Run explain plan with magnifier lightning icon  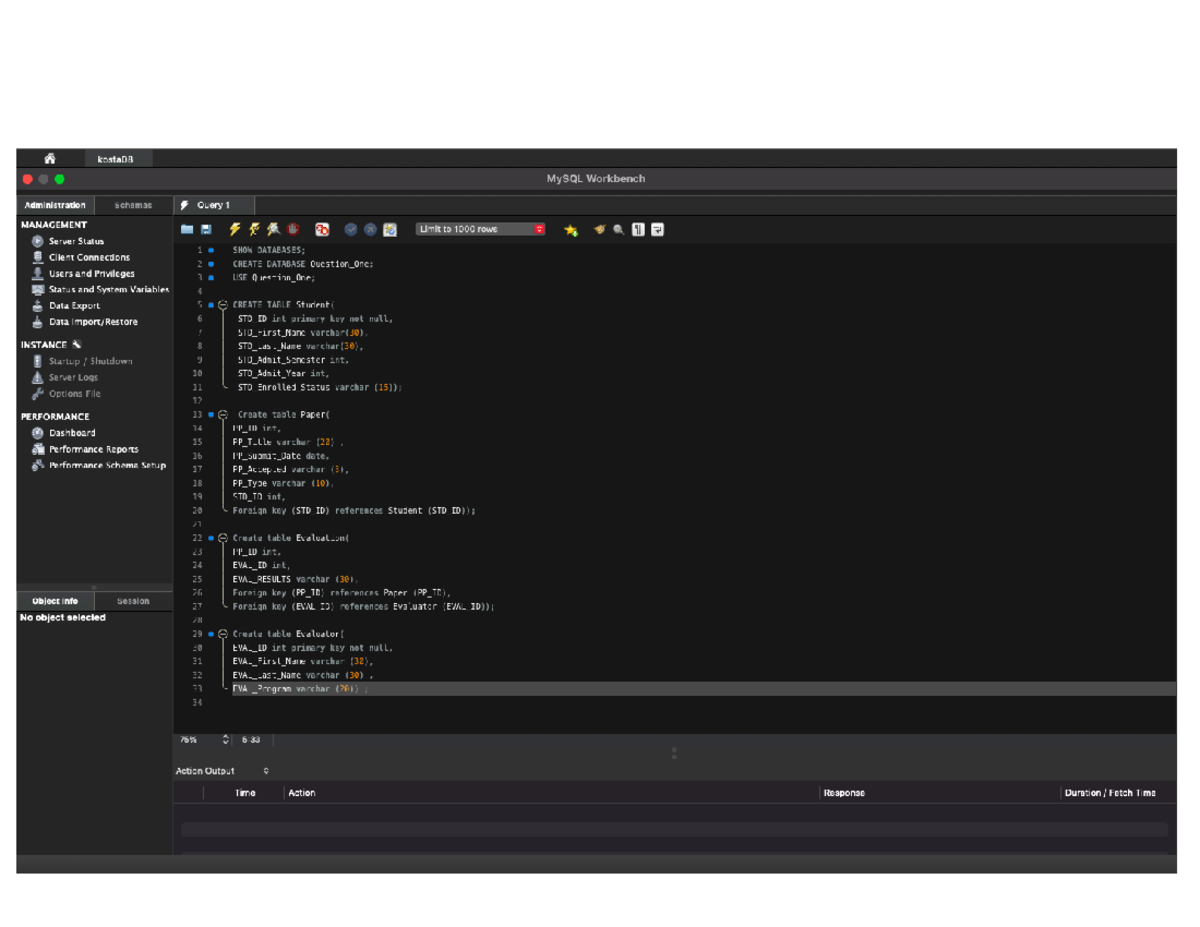pos(274,230)
